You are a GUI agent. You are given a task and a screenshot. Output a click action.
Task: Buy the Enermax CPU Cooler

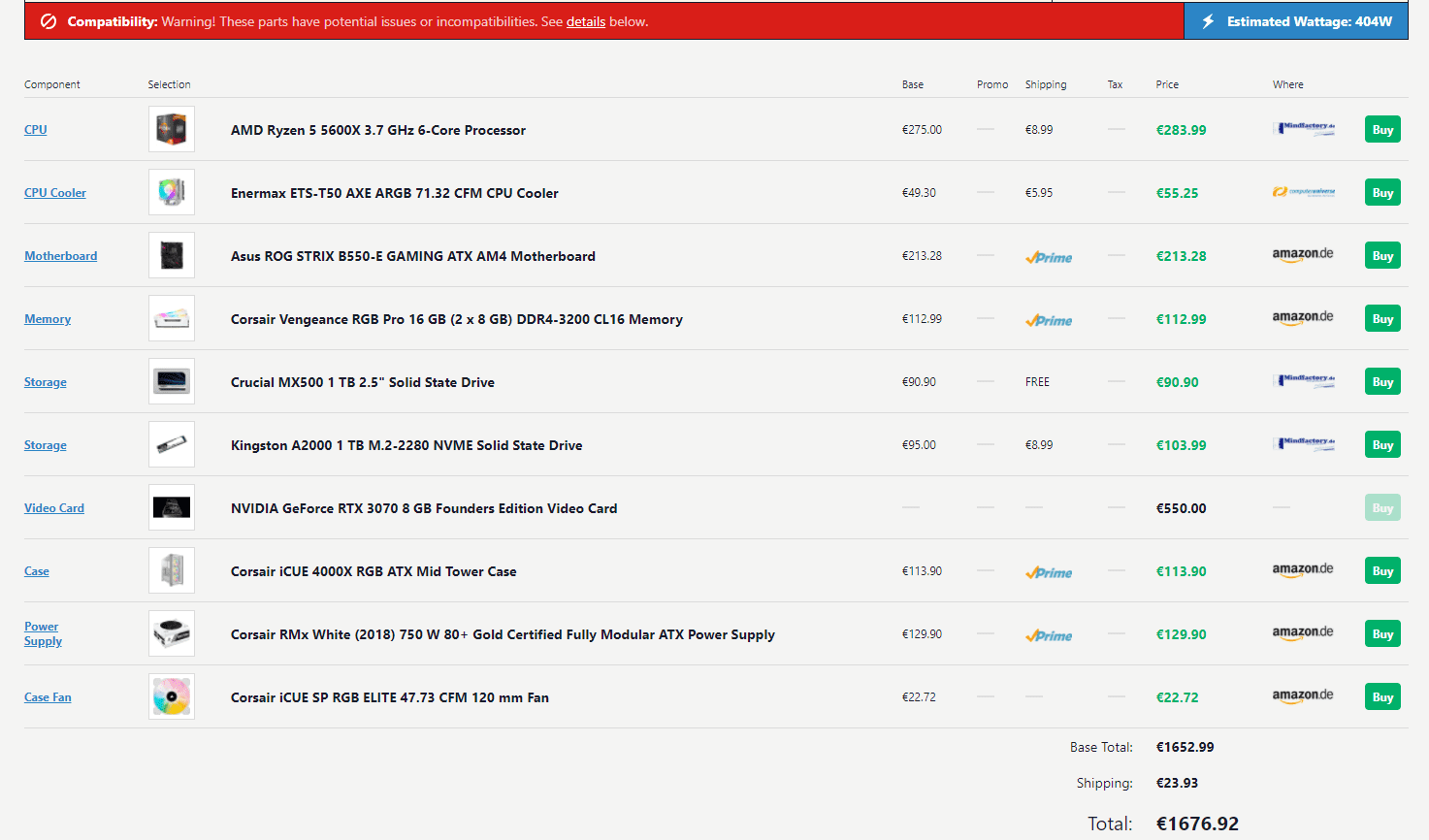pyautogui.click(x=1382, y=193)
